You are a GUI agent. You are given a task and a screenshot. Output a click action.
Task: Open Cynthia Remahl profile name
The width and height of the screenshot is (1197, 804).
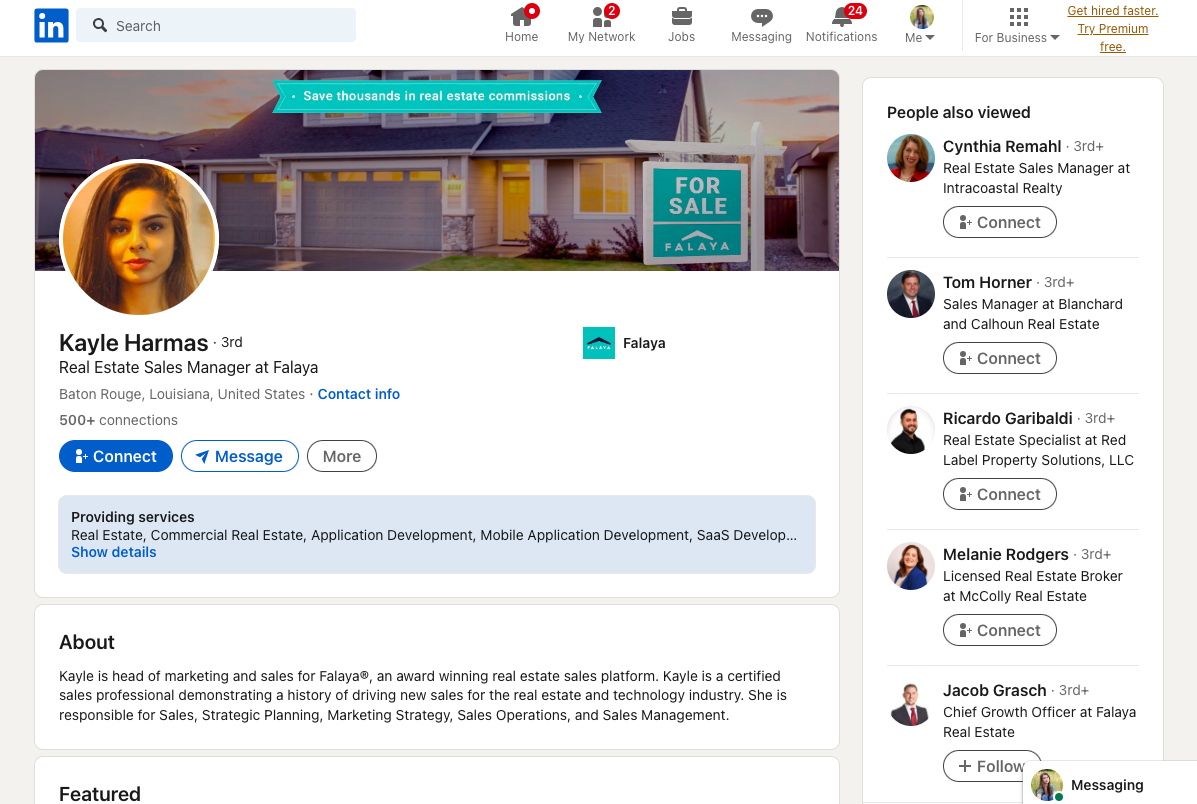pyautogui.click(x=1002, y=146)
